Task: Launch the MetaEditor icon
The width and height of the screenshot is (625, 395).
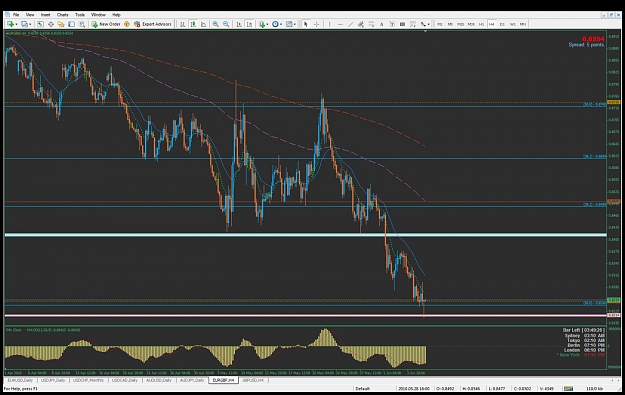Action: click(127, 24)
